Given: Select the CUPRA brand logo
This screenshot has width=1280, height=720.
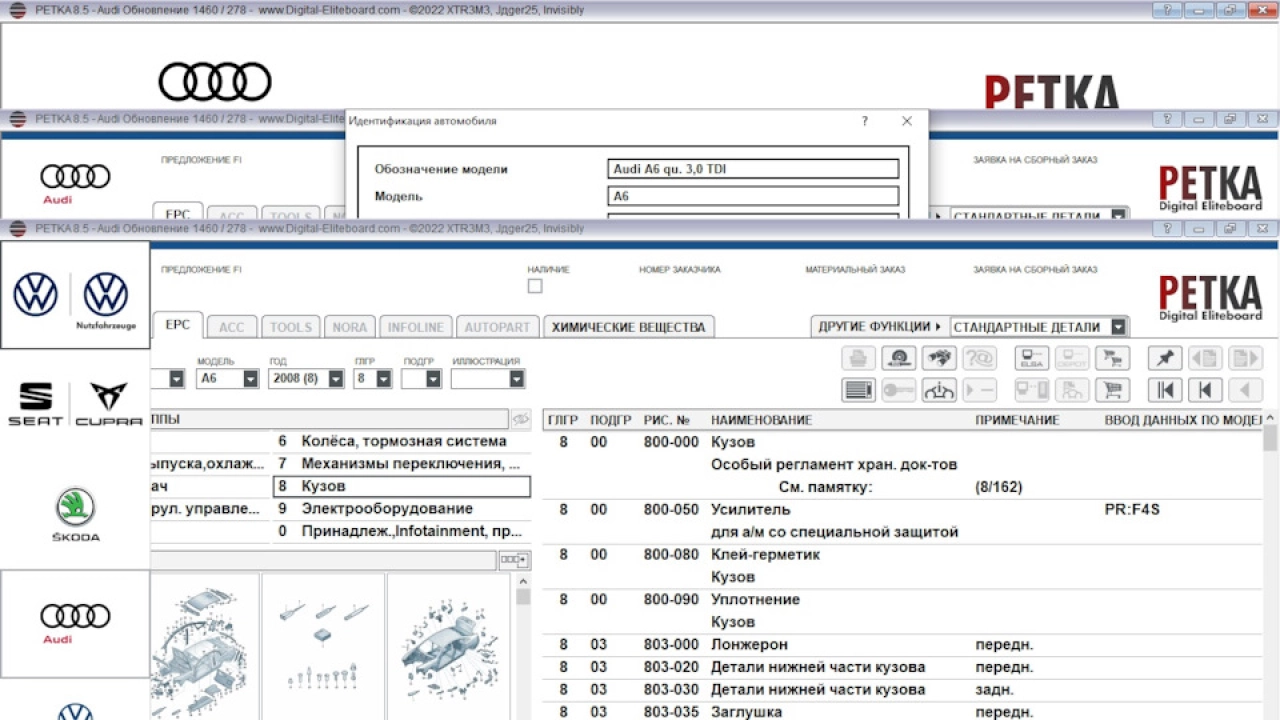Looking at the screenshot, I should pos(109,404).
